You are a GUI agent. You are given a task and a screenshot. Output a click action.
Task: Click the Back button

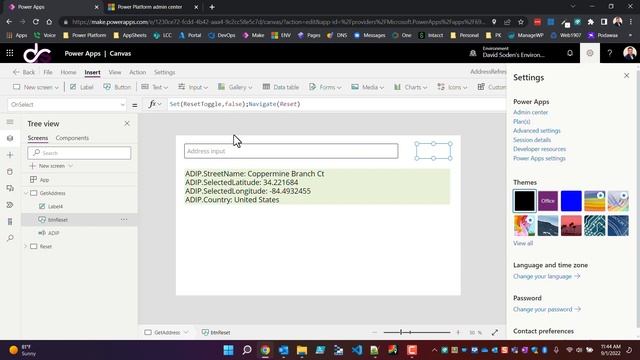click(x=24, y=72)
